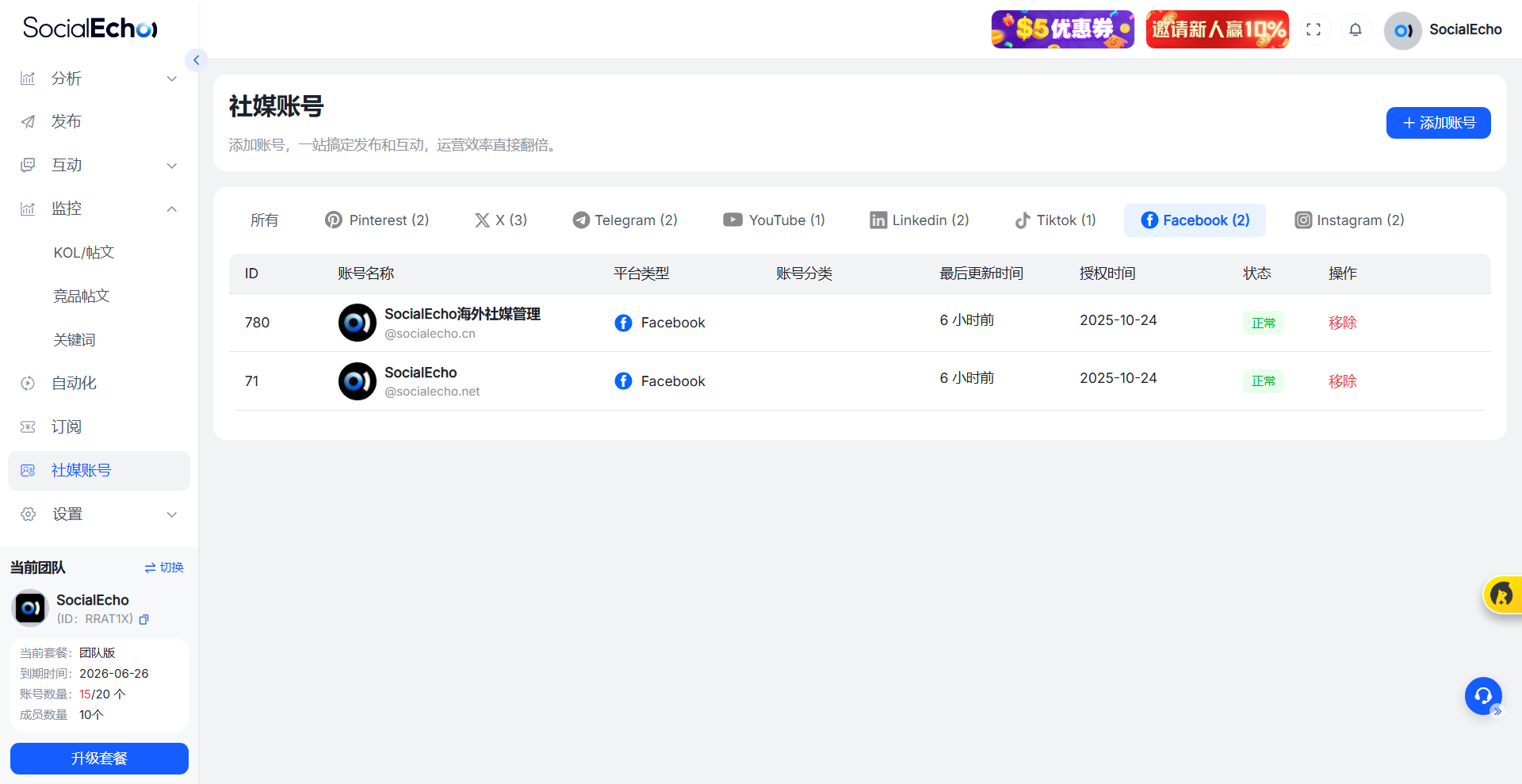Screen dimensions: 1522x784
Task: Click the SocialEcho logo at top left
Action: pos(90,28)
